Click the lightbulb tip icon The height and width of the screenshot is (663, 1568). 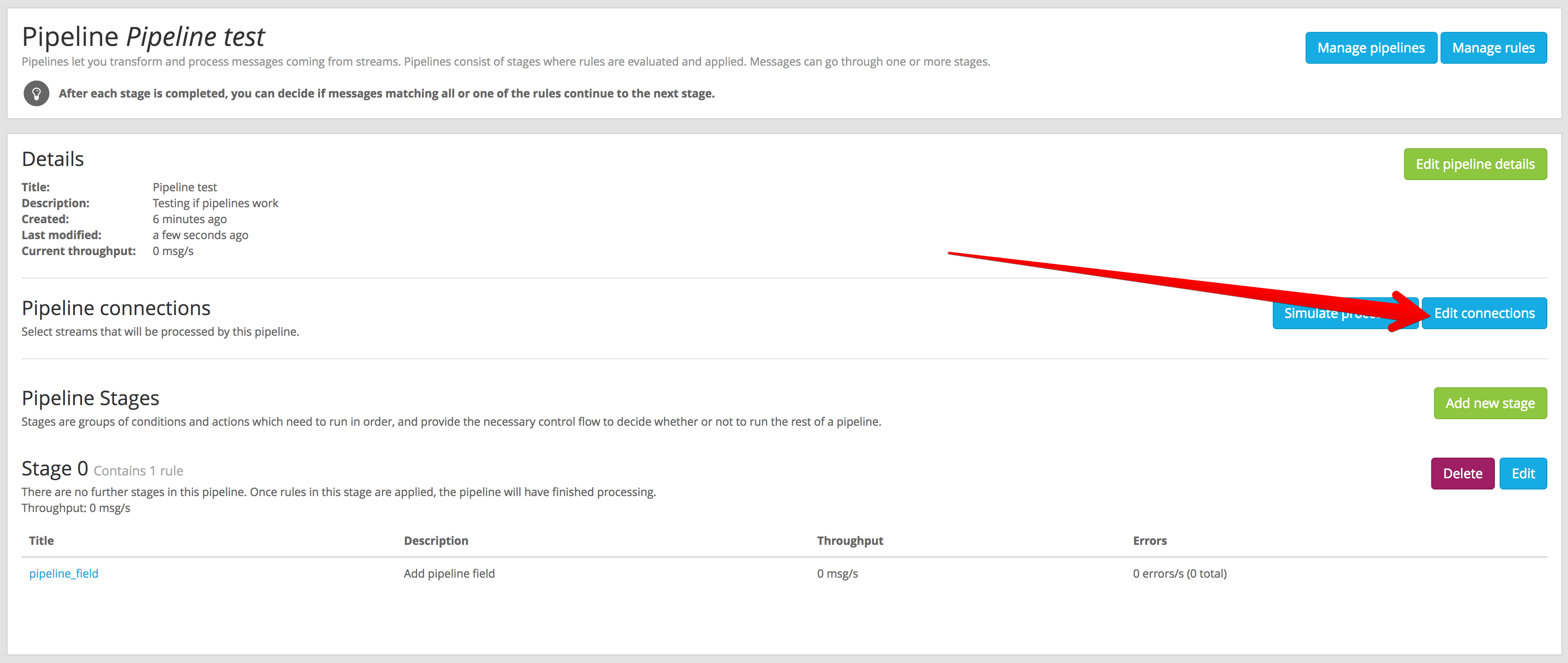pos(36,93)
